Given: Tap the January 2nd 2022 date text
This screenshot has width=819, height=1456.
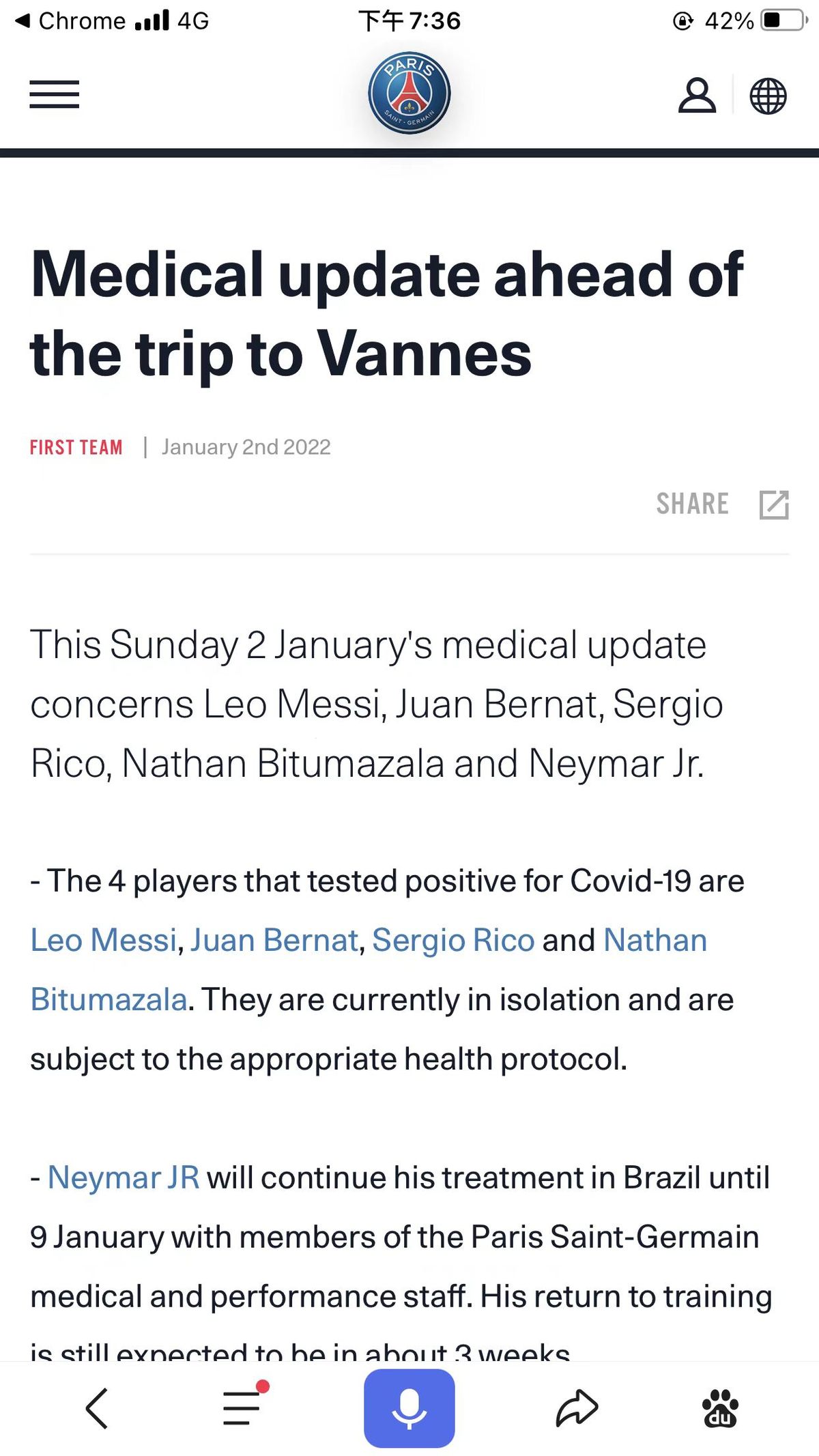Looking at the screenshot, I should coord(246,447).
